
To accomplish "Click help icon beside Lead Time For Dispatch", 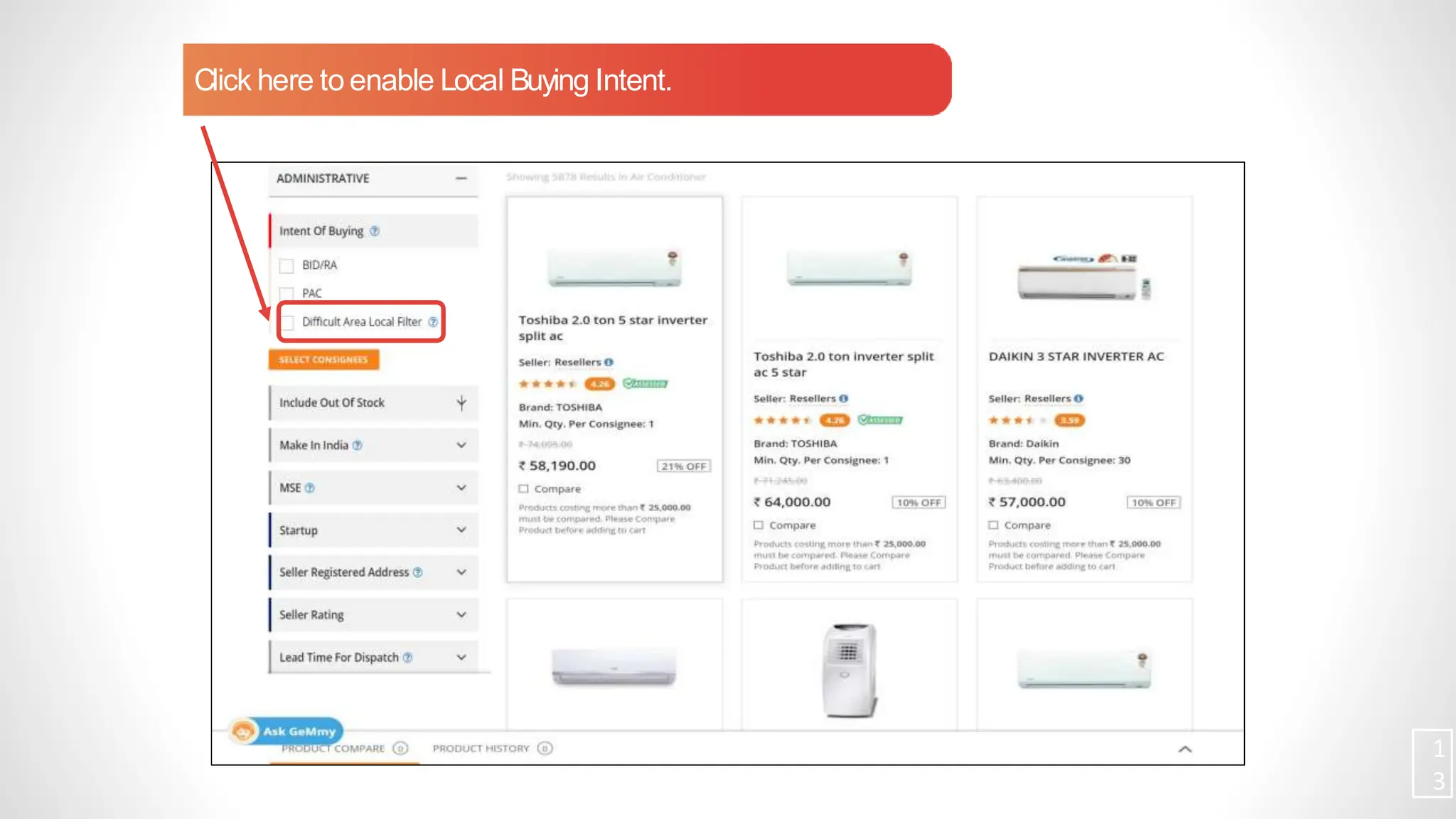I will click(408, 658).
